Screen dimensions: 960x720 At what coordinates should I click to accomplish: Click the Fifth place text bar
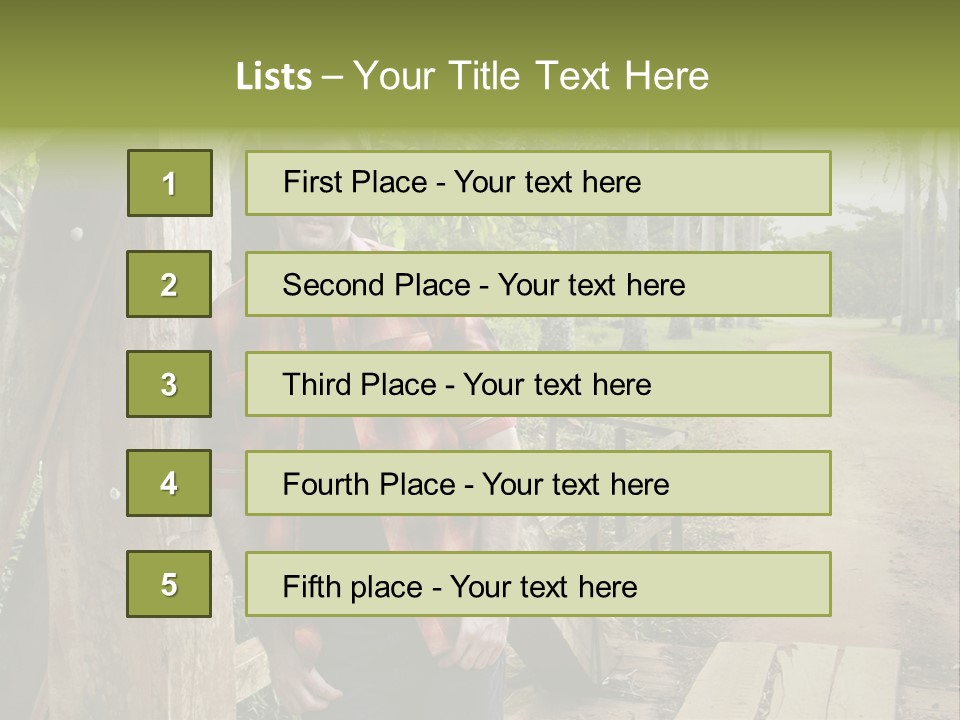[538, 584]
